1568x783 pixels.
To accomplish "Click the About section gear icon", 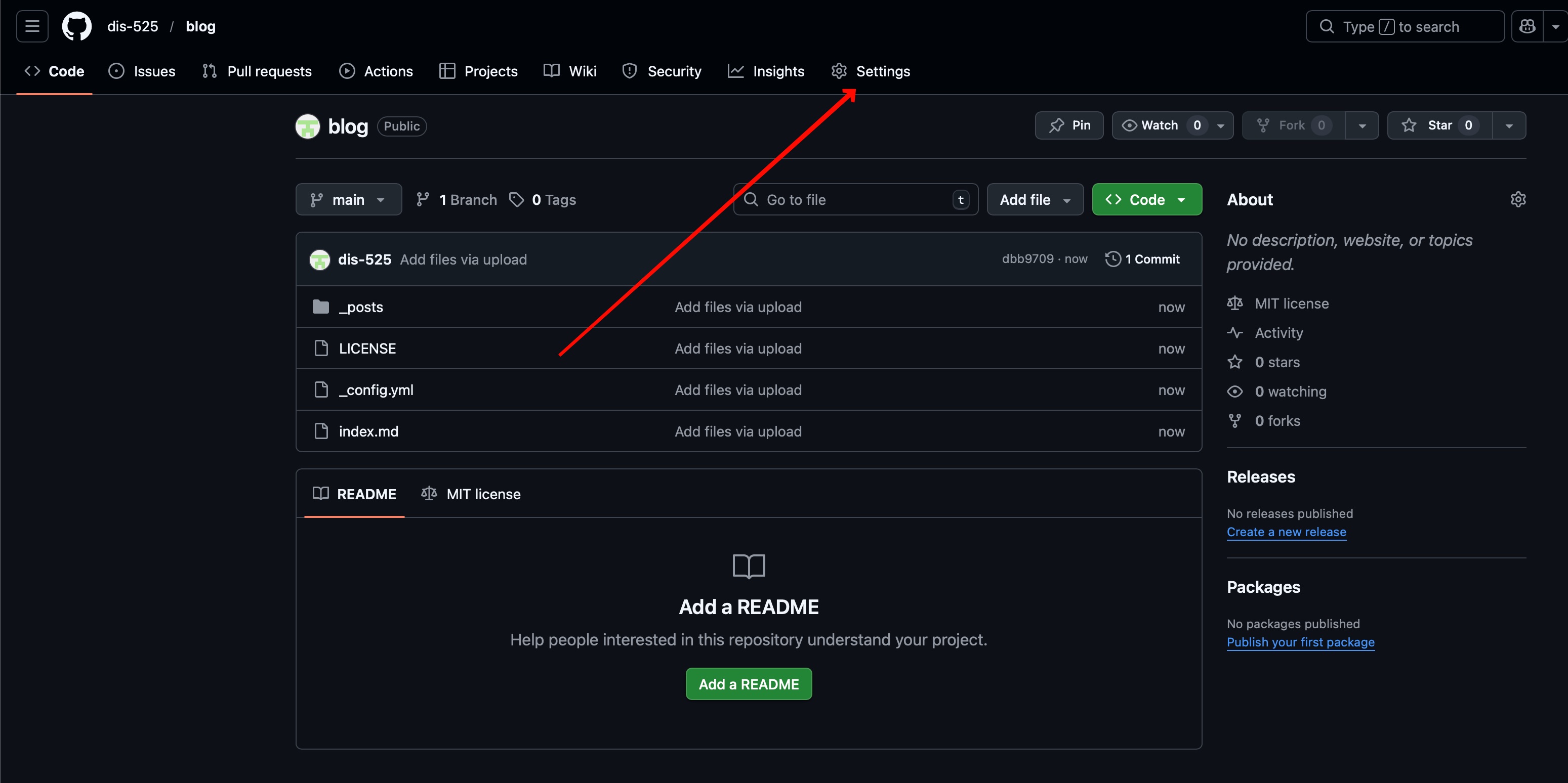I will (x=1518, y=200).
